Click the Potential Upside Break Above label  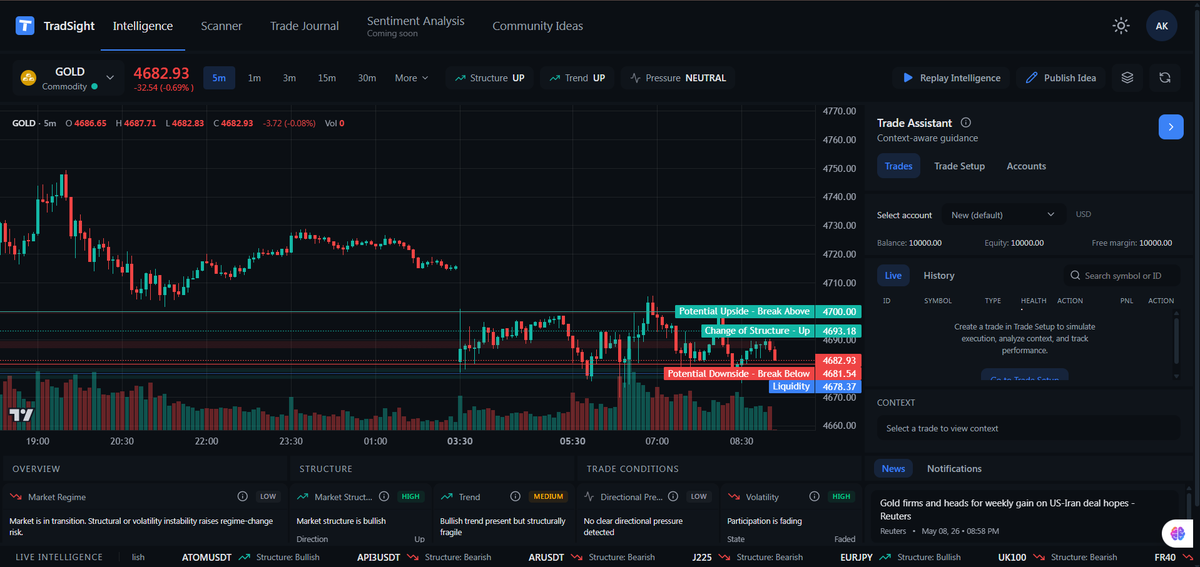pos(744,312)
